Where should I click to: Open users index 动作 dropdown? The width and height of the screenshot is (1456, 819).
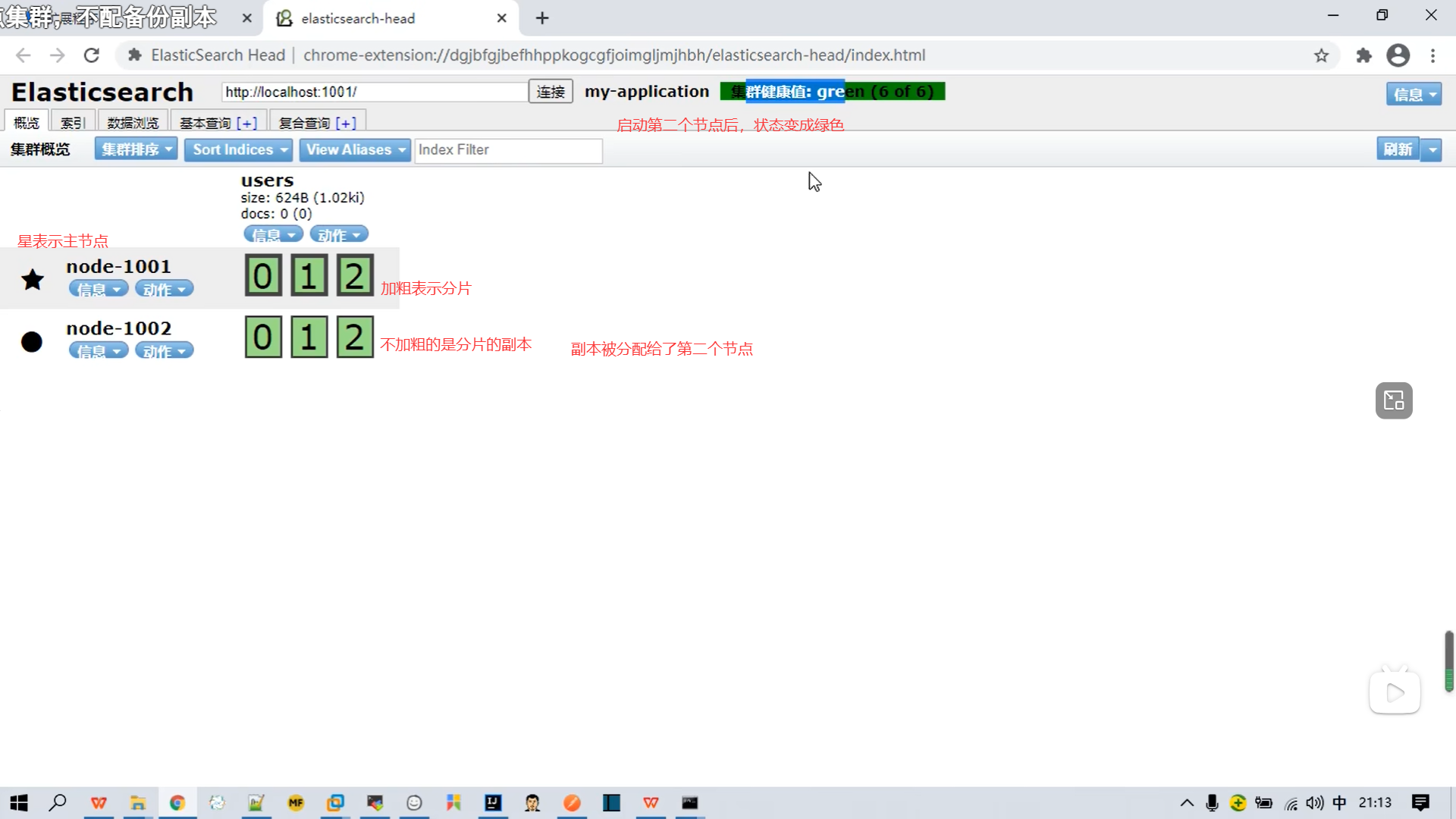pos(338,234)
